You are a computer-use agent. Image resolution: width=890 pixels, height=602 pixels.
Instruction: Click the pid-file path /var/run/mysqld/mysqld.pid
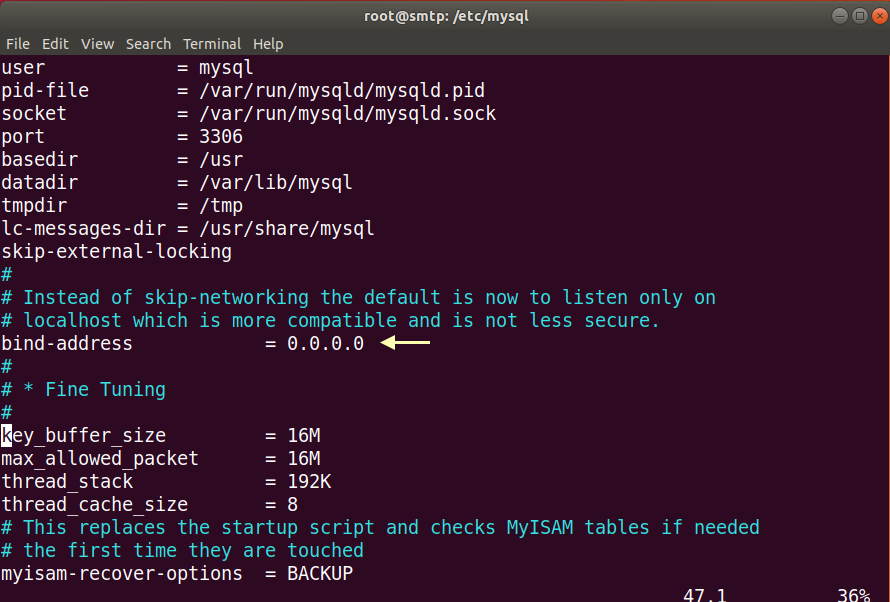point(342,90)
